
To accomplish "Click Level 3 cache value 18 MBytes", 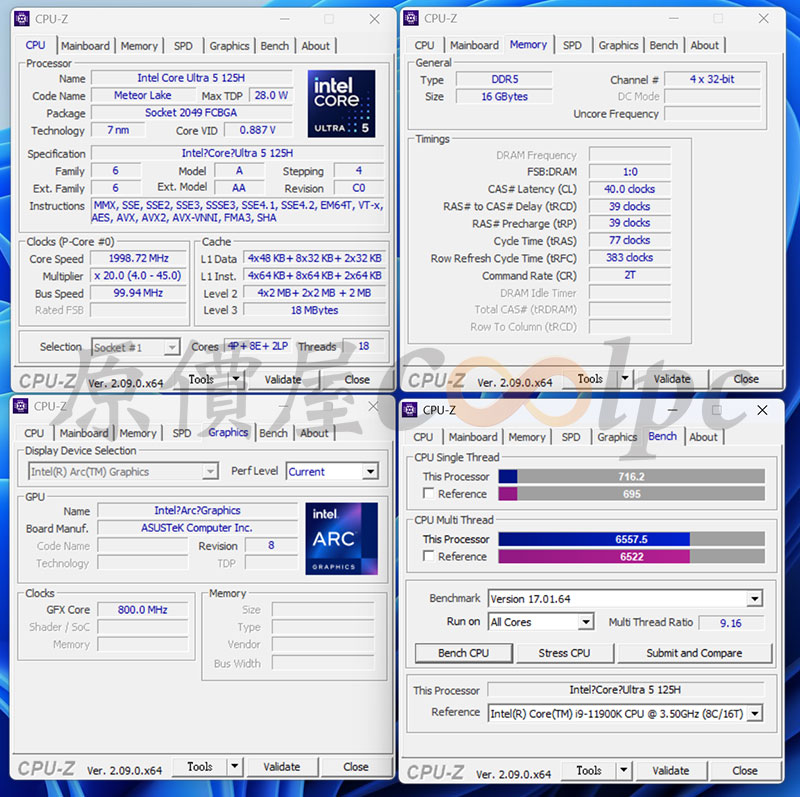I will [314, 310].
